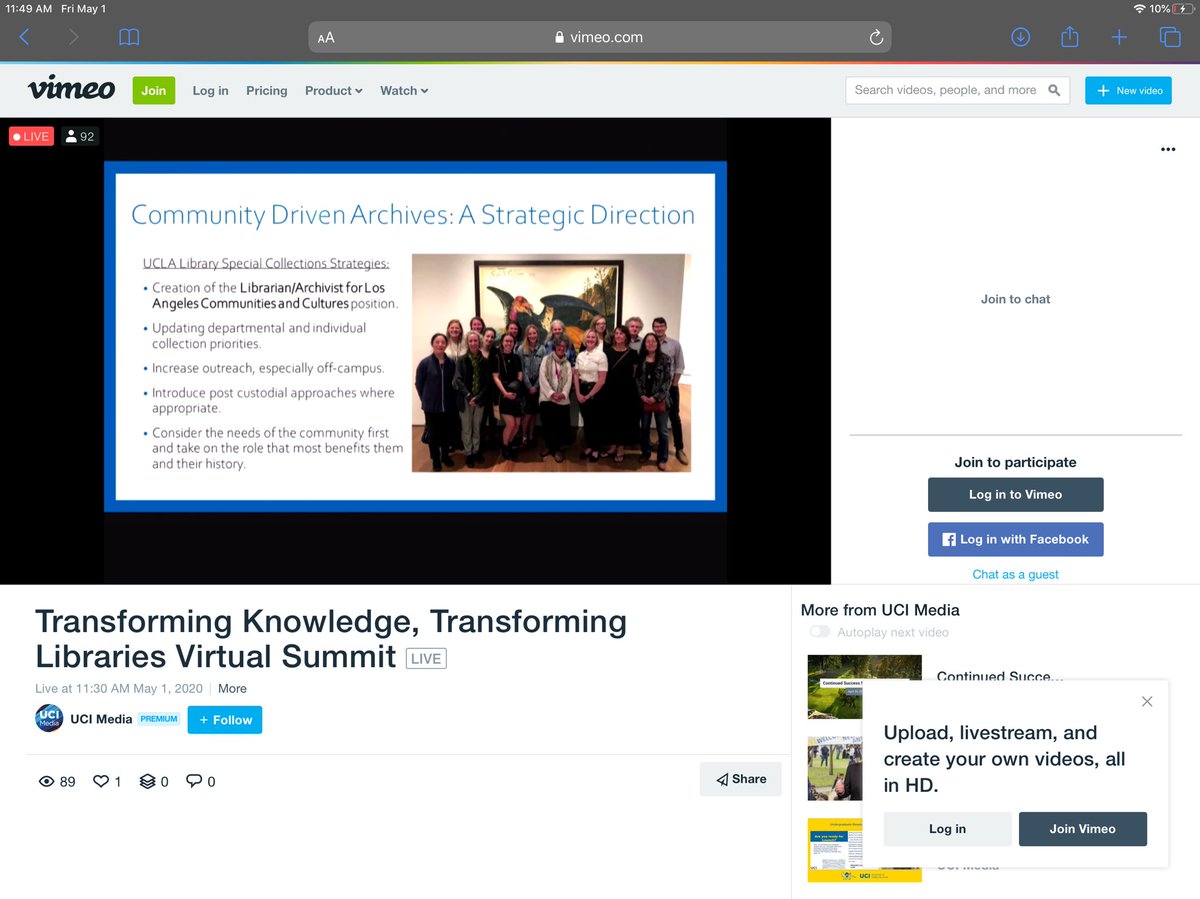
Task: Click Chat as a guest link
Action: [x=1015, y=574]
